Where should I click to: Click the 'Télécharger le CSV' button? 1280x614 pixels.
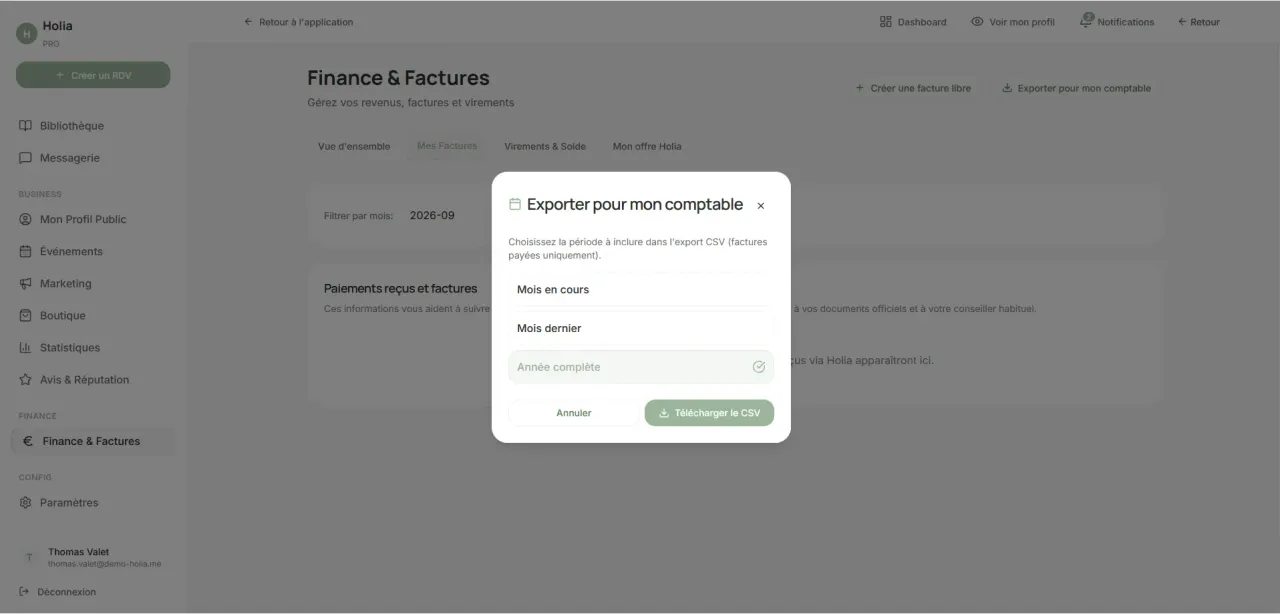[x=709, y=413]
